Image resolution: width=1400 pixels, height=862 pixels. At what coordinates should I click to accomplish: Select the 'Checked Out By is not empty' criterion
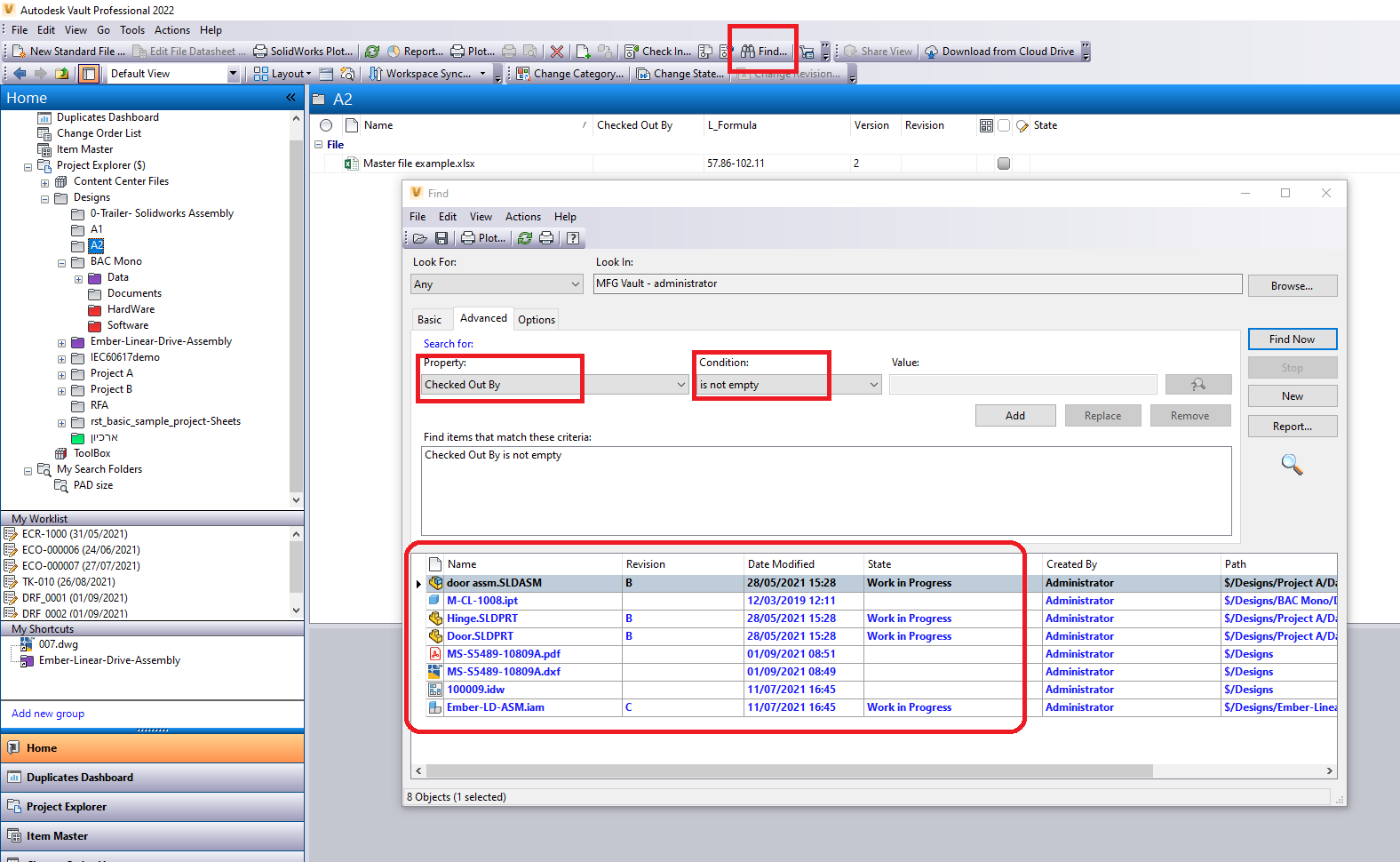493,455
